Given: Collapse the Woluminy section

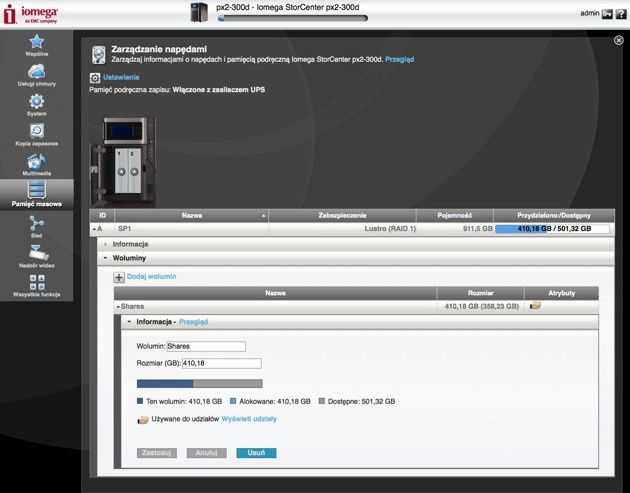Looking at the screenshot, I should click(x=106, y=258).
